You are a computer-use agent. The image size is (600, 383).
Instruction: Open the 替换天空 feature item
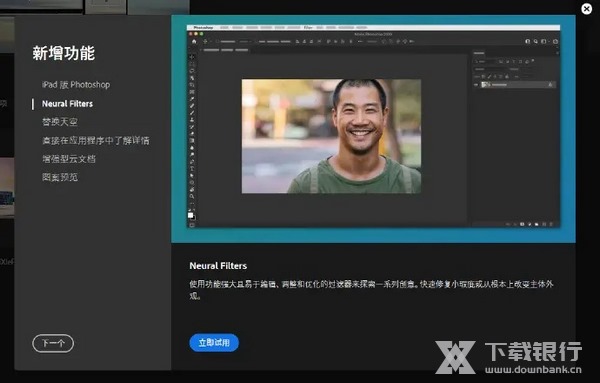(x=60, y=122)
